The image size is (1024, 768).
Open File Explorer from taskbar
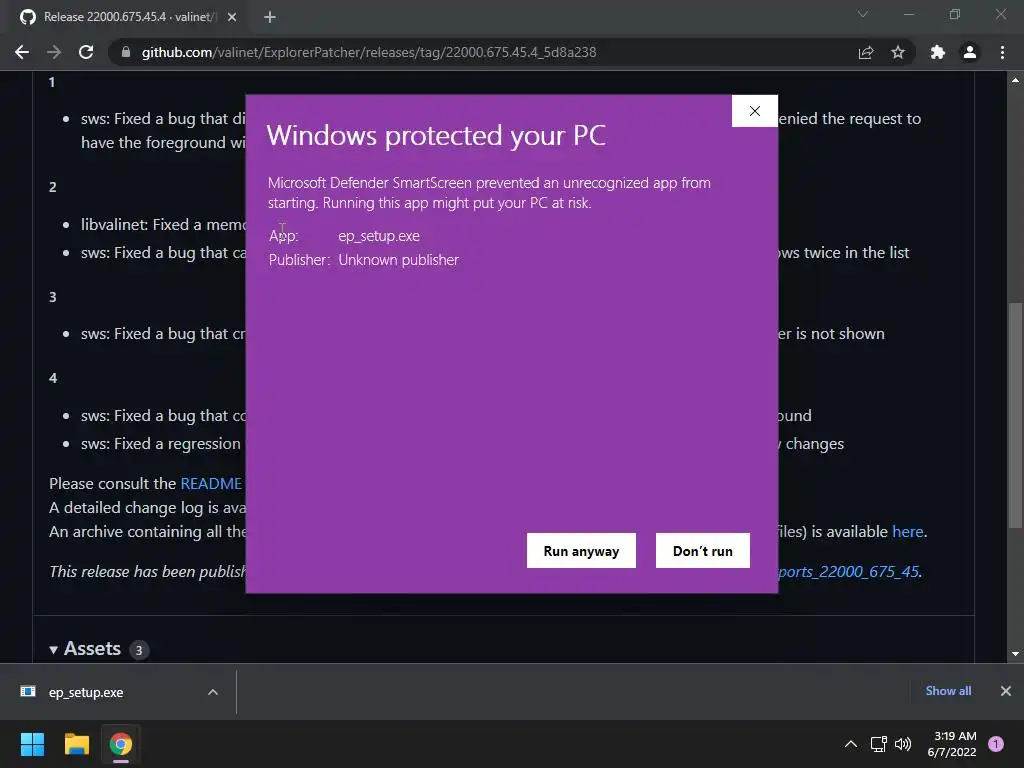coord(77,744)
